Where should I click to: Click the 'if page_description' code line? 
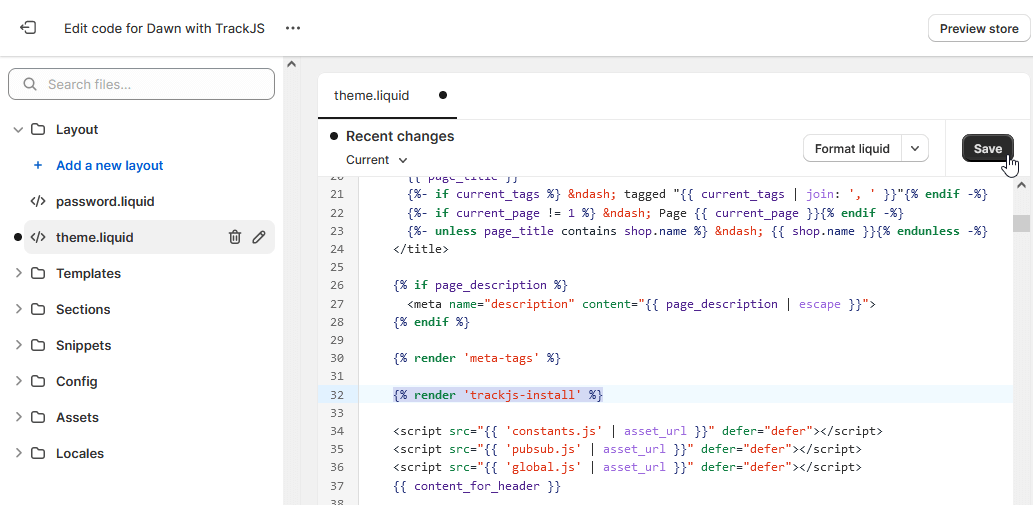click(480, 286)
